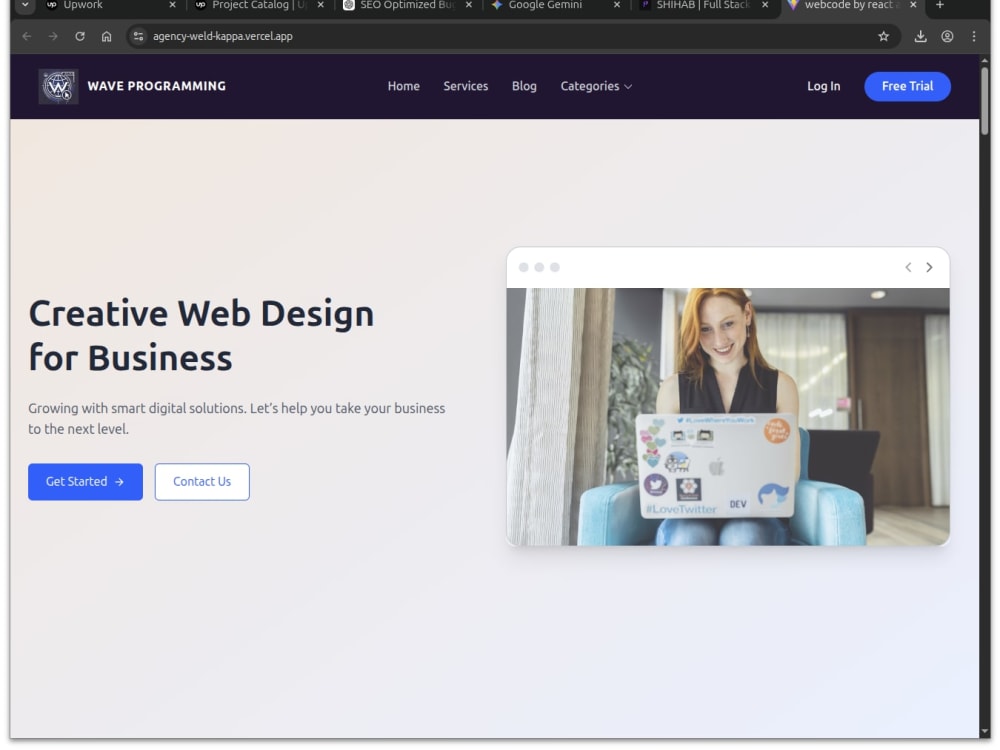
Task: Click the page vertical scrollbar thumb
Action: point(985,99)
